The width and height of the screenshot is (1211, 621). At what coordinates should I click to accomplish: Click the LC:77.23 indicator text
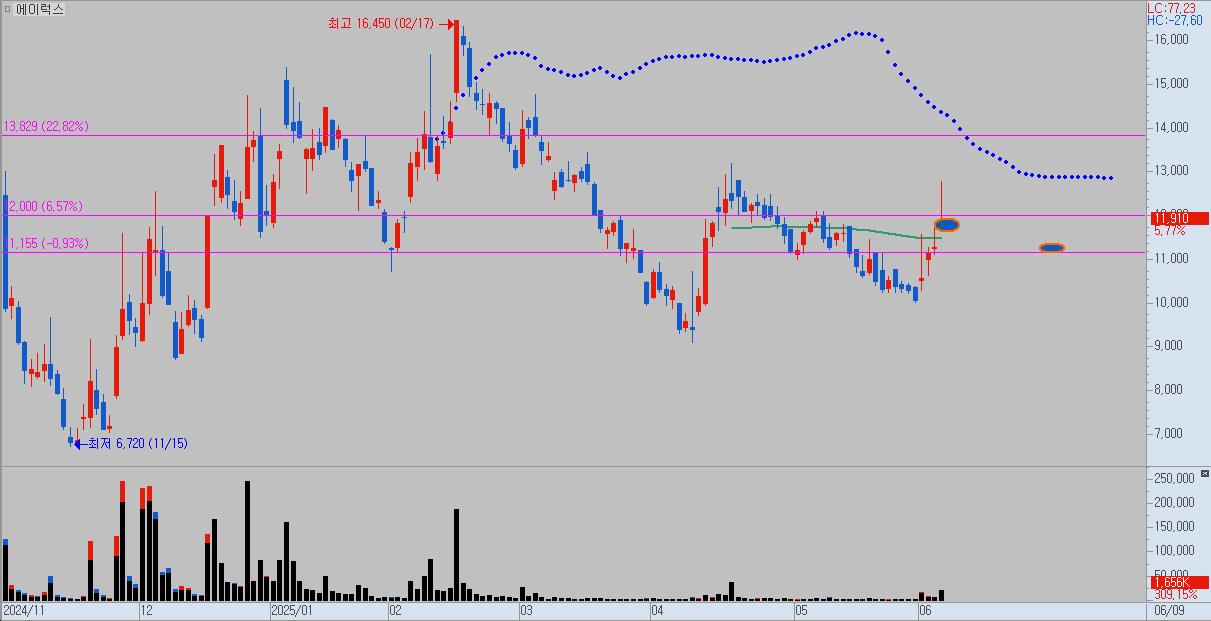(1172, 7)
